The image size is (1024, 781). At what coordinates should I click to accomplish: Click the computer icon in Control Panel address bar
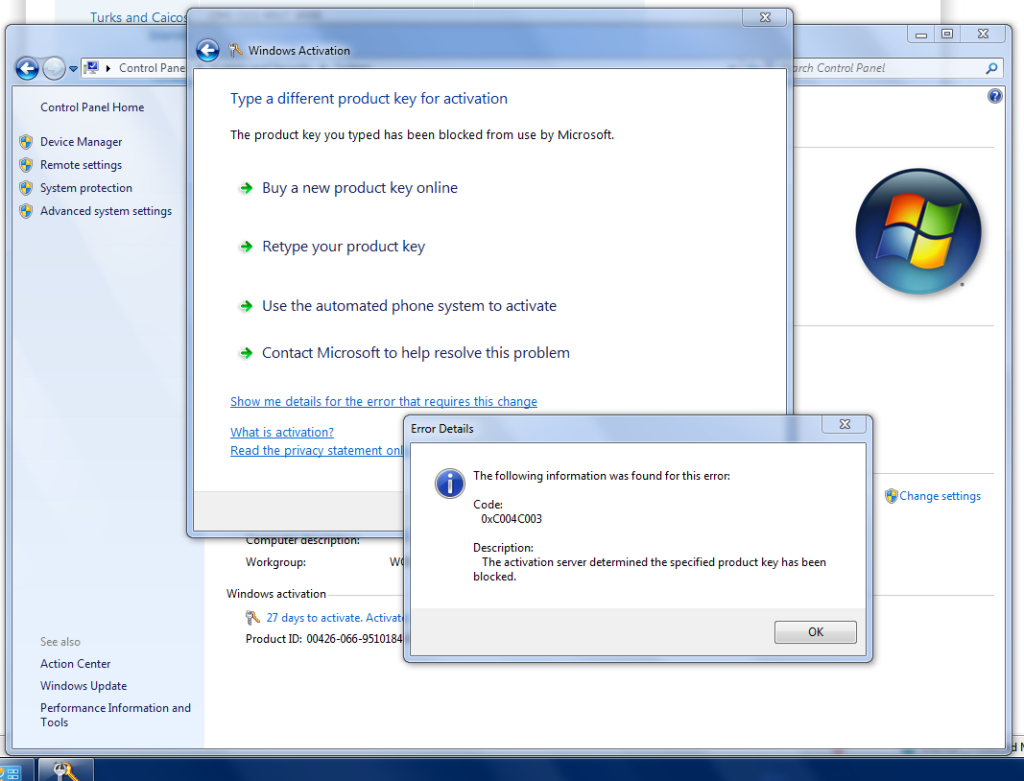91,68
